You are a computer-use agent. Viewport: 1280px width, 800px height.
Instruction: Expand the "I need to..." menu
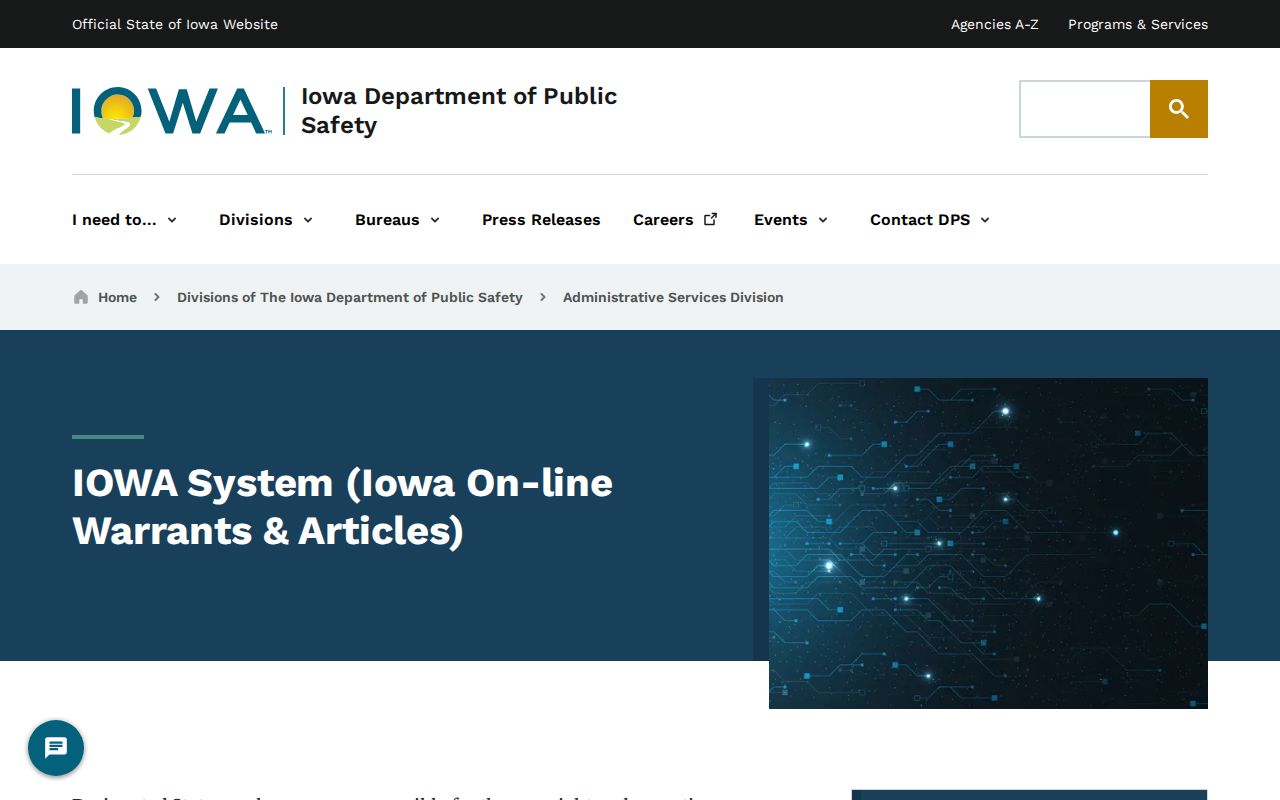(125, 220)
